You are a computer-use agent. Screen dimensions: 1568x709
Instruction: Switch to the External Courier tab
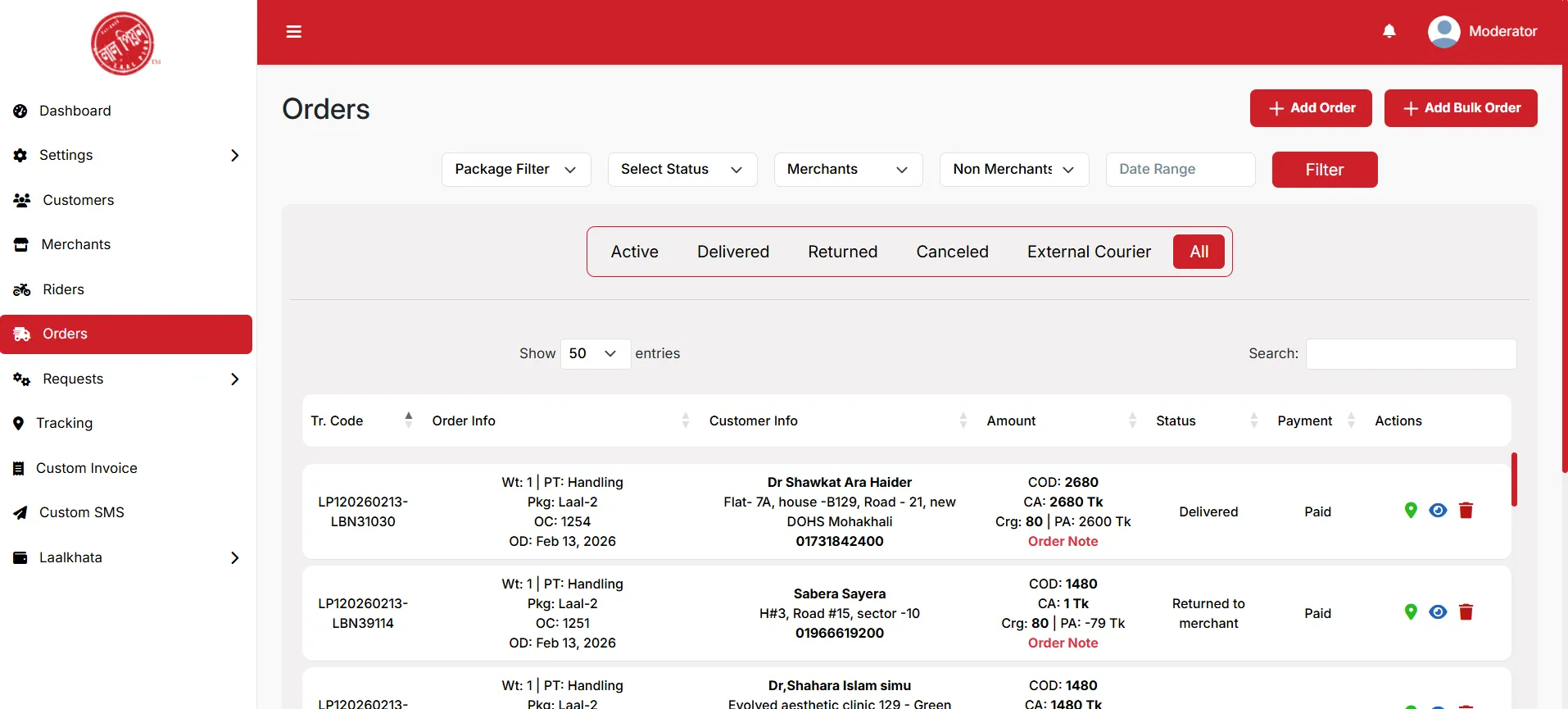[x=1089, y=252]
